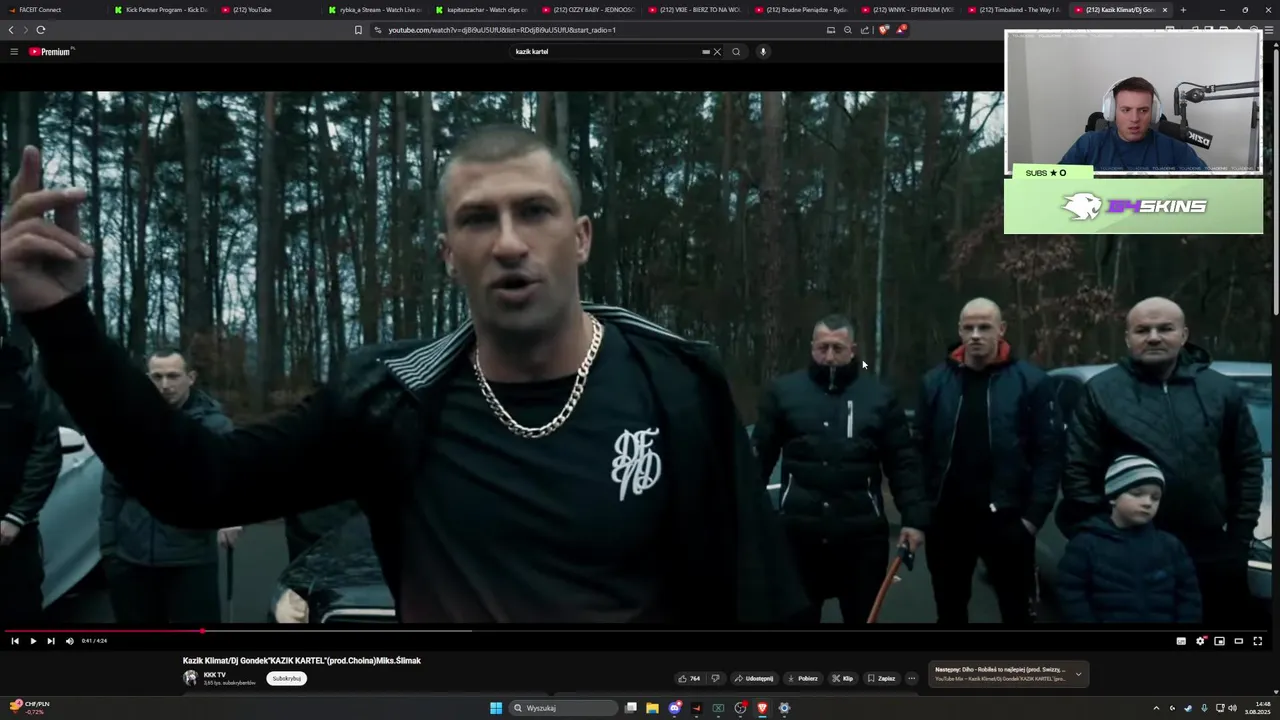
Task: Open Brave Shields lion icon
Action: (x=883, y=30)
